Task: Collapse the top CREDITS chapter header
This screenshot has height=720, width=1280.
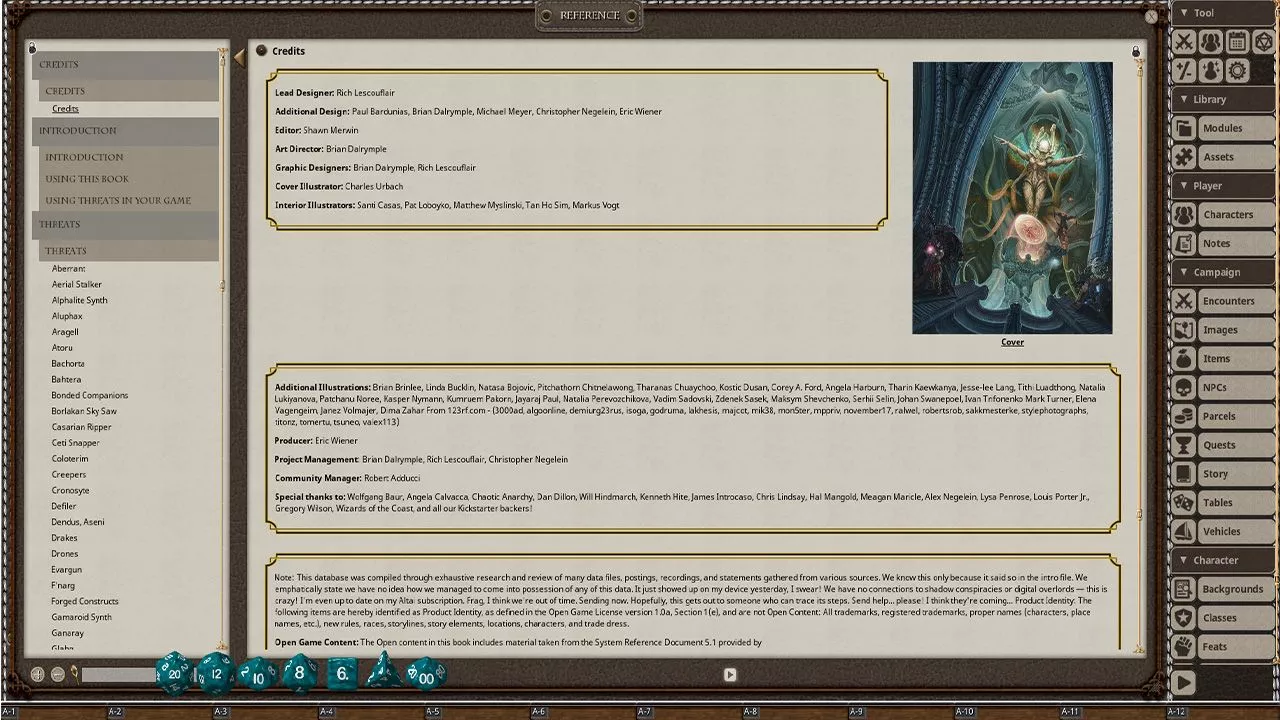Action: (125, 64)
